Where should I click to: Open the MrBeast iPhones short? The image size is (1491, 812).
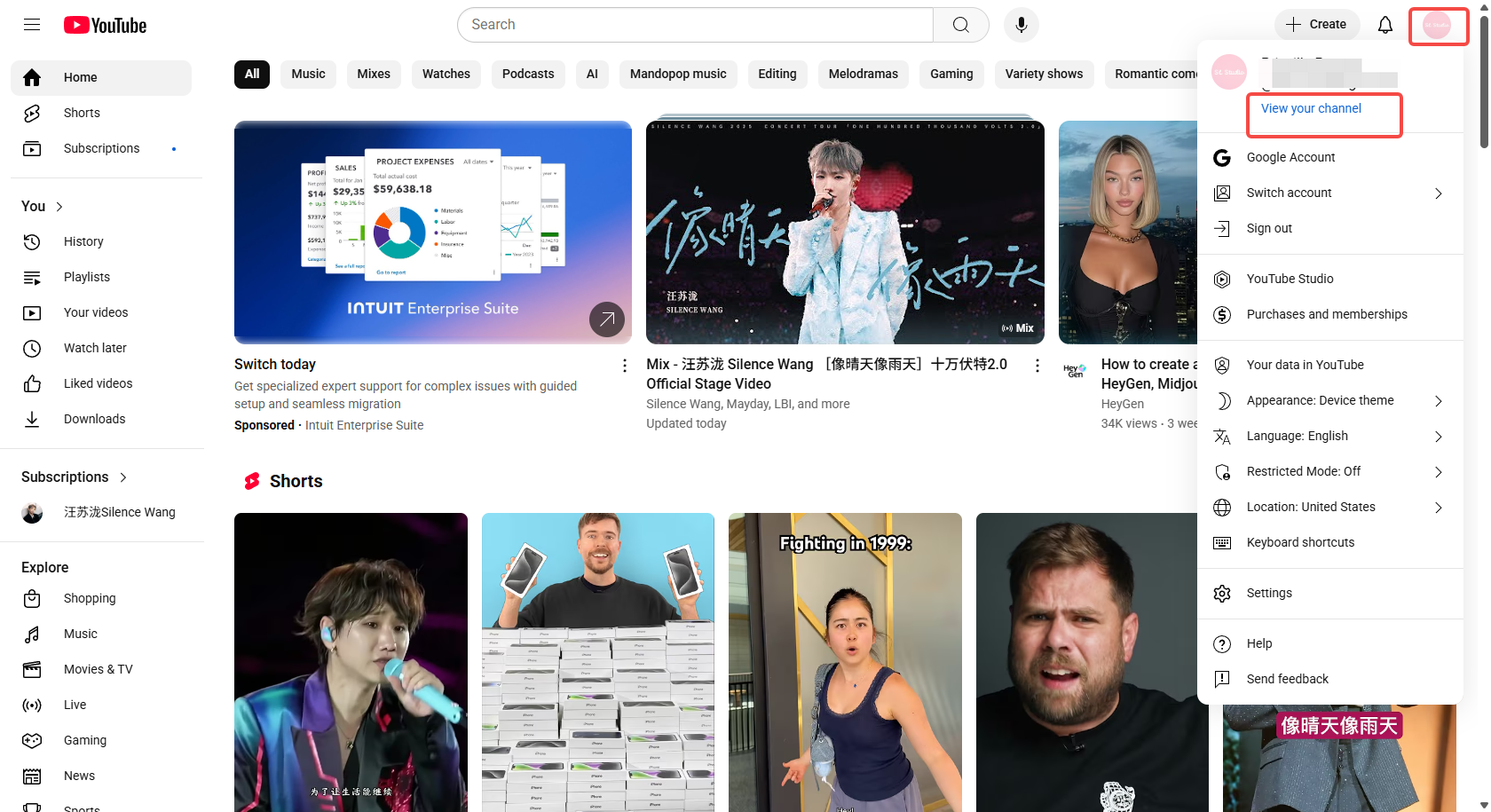tap(598, 662)
